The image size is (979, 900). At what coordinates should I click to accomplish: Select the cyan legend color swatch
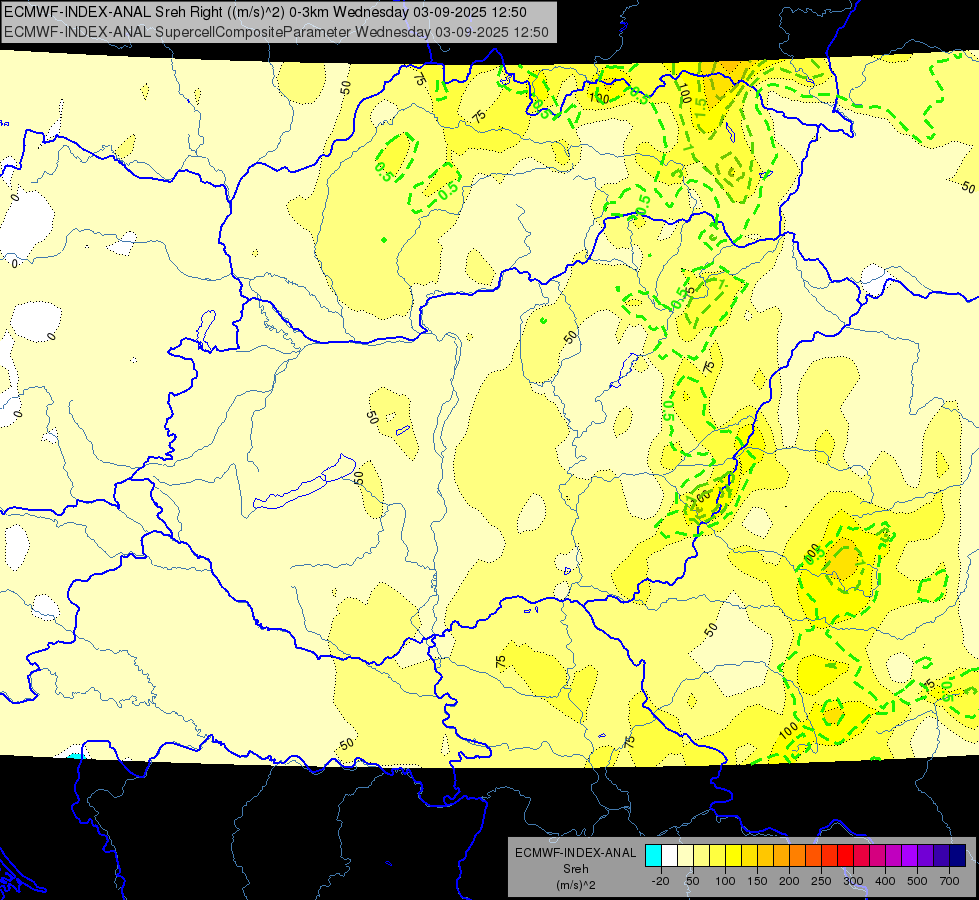click(x=653, y=856)
